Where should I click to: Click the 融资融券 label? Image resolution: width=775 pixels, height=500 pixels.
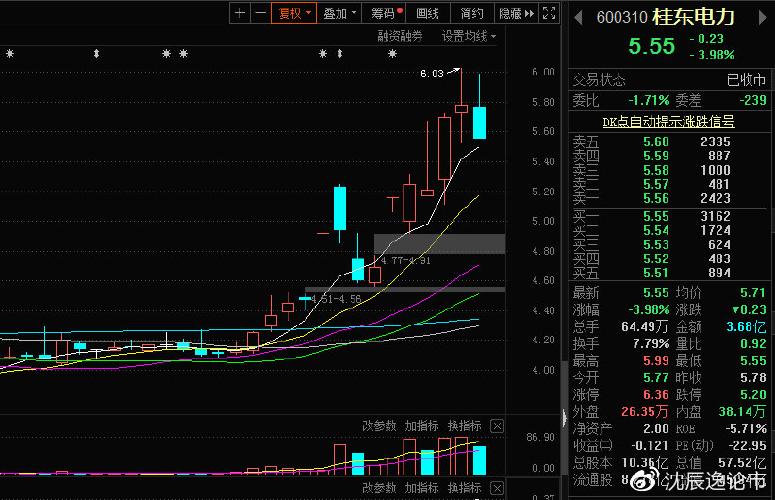tap(400, 36)
